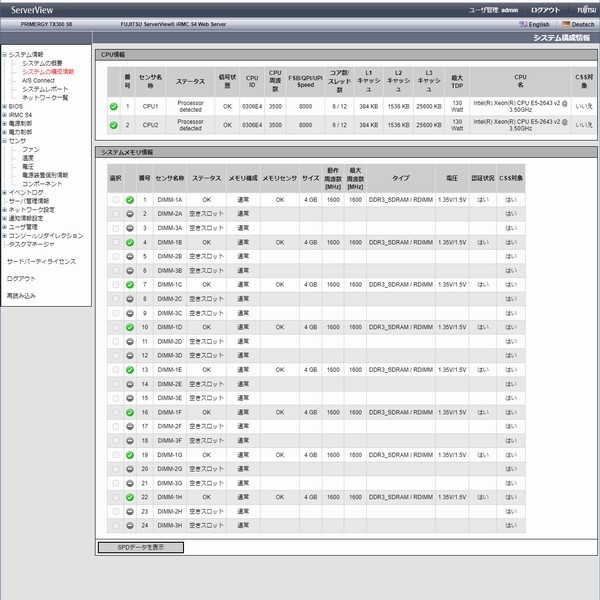Screen dimensions: 600x600
Task: Open AIS Connect in the sidebar
Action: point(38,80)
